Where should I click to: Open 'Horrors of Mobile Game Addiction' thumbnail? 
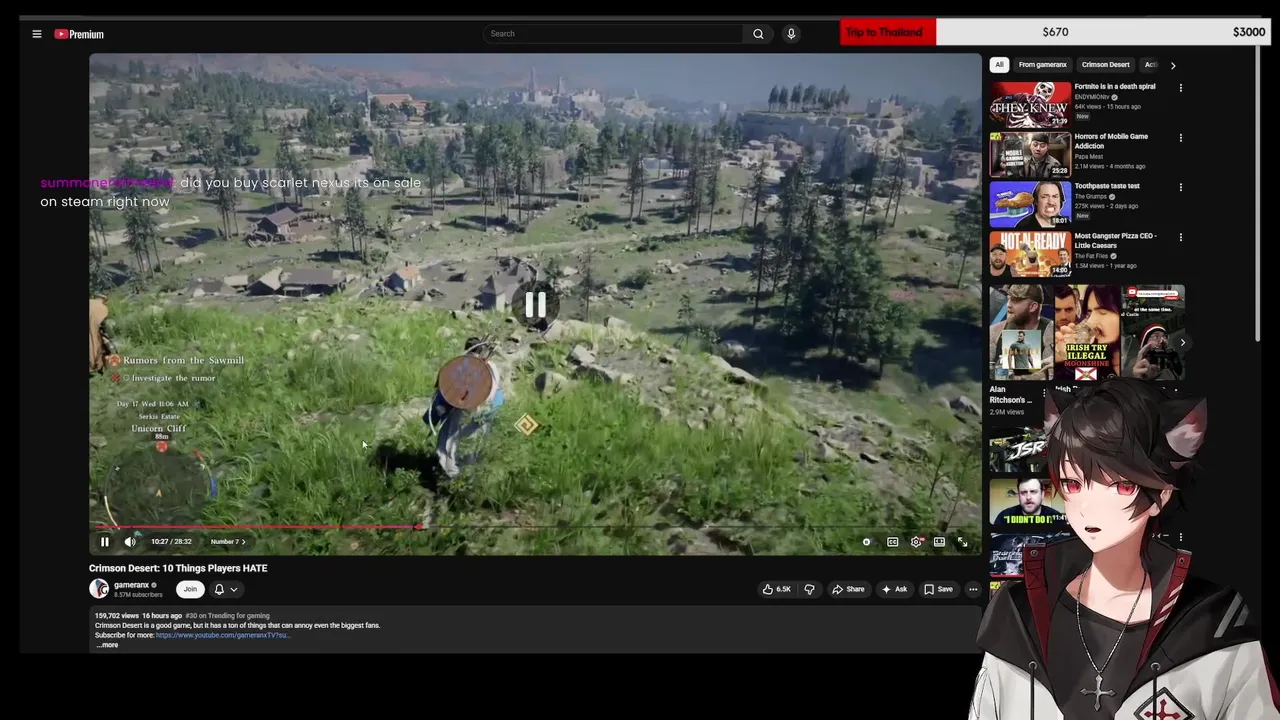coord(1030,154)
